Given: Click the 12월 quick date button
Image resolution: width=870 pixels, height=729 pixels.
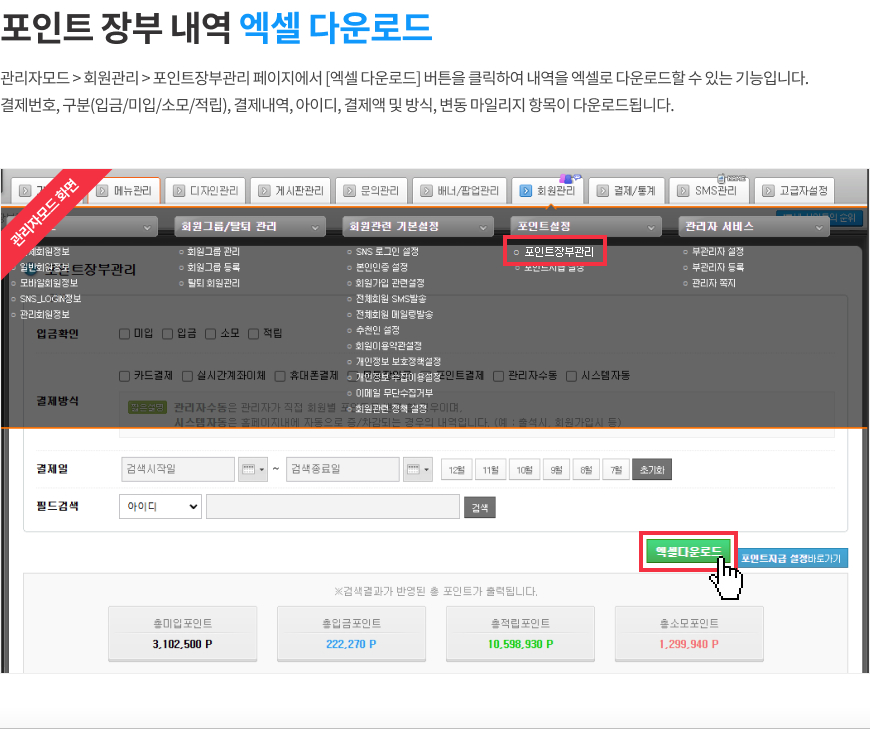Looking at the screenshot, I should pos(457,470).
